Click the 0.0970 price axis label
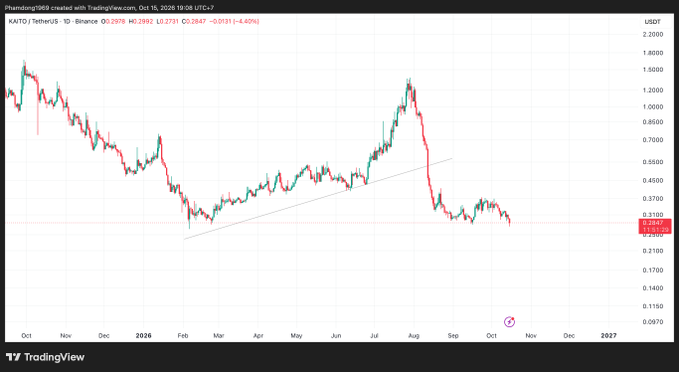Image resolution: width=679 pixels, height=372 pixels. (653, 322)
